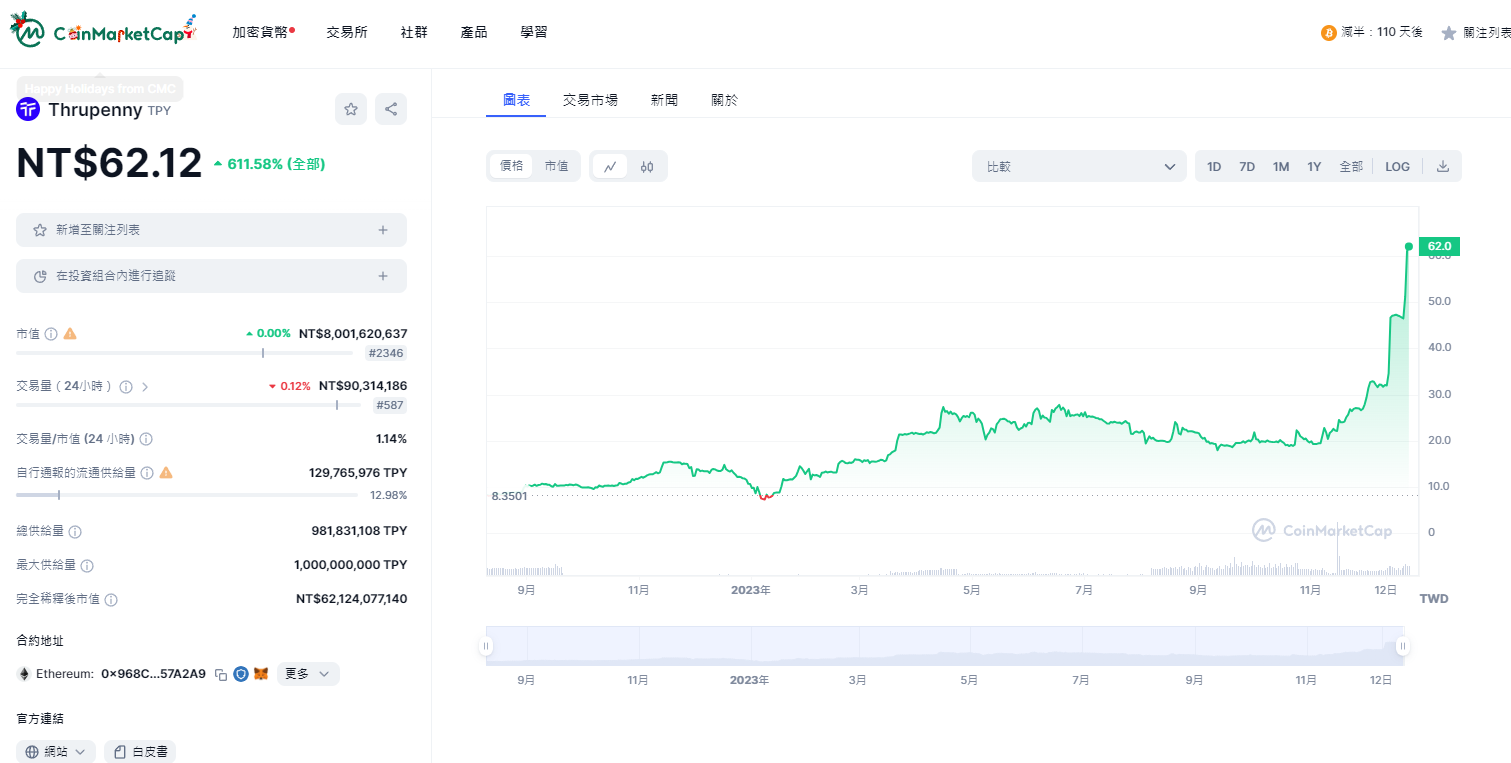This screenshot has width=1511, height=763.
Task: Open the 比較 comparison dropdown
Action: pyautogui.click(x=1079, y=166)
